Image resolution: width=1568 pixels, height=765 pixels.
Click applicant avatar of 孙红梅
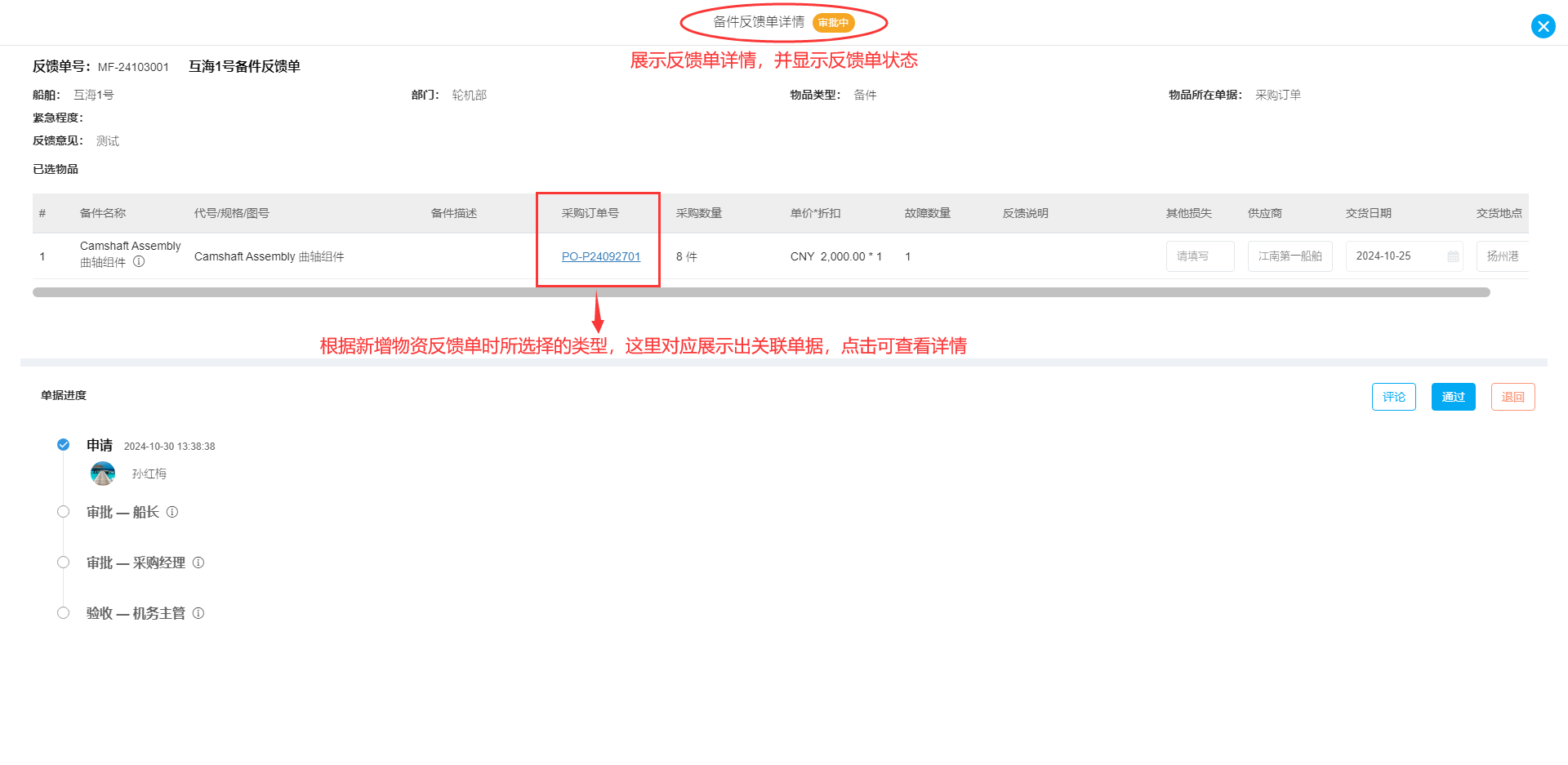click(103, 474)
